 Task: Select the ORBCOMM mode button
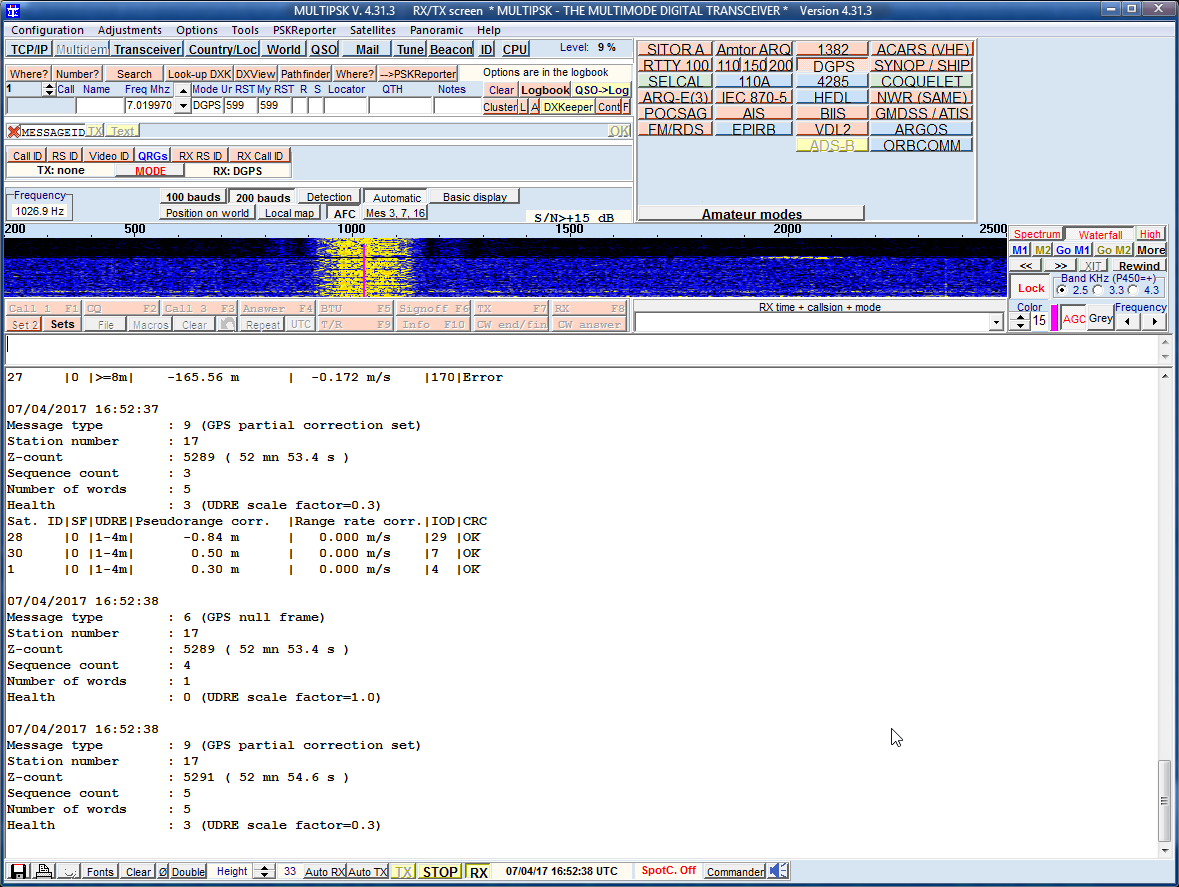pyautogui.click(x=922, y=145)
